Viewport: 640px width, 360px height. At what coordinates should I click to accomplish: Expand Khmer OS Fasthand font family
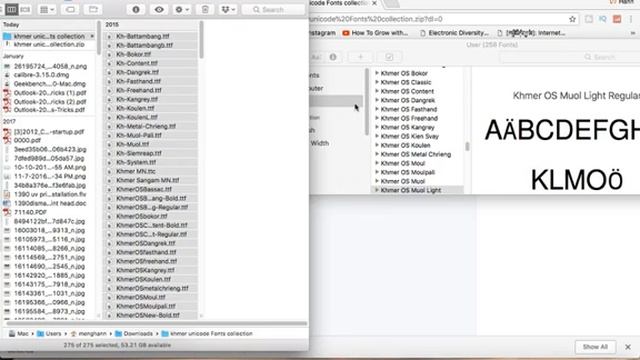[x=377, y=109]
